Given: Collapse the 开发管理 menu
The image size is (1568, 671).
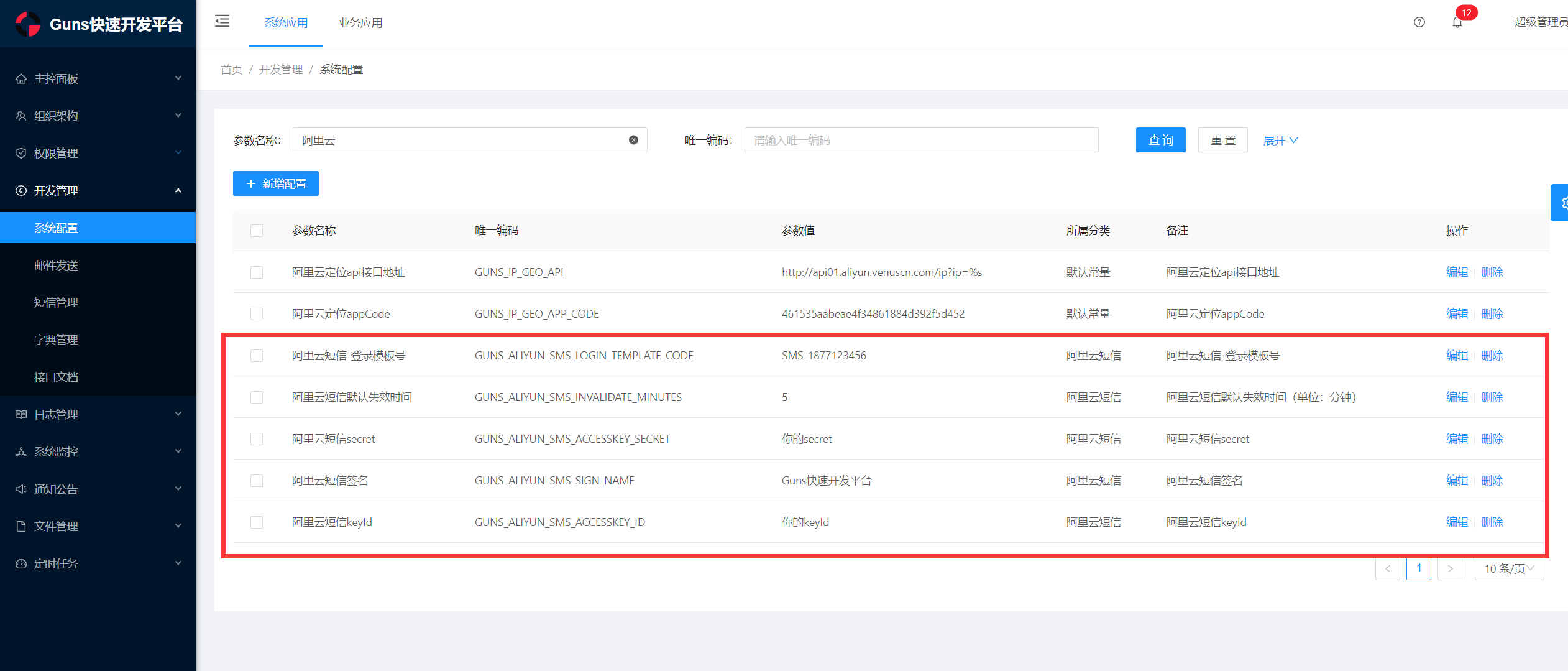Looking at the screenshot, I should (x=98, y=190).
